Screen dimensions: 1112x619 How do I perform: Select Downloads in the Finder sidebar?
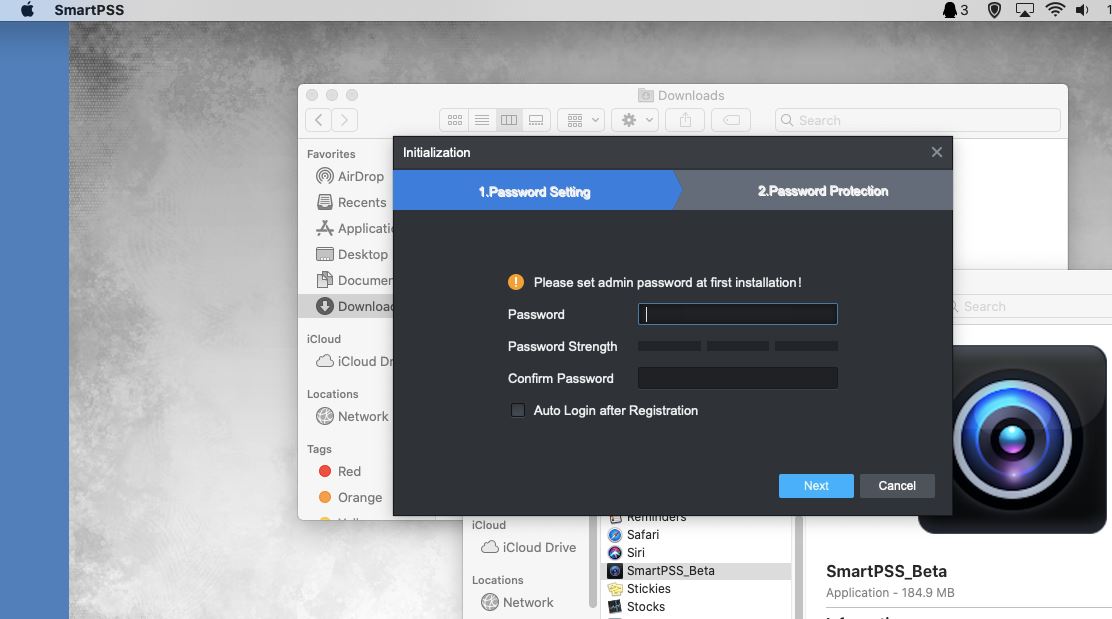[x=346, y=306]
